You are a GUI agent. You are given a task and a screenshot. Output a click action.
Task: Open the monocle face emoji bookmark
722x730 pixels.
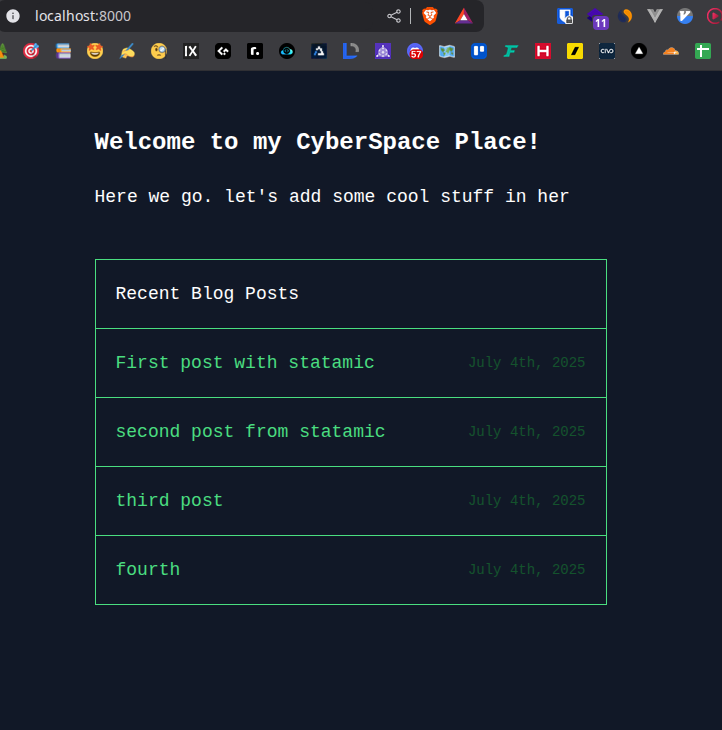159,51
